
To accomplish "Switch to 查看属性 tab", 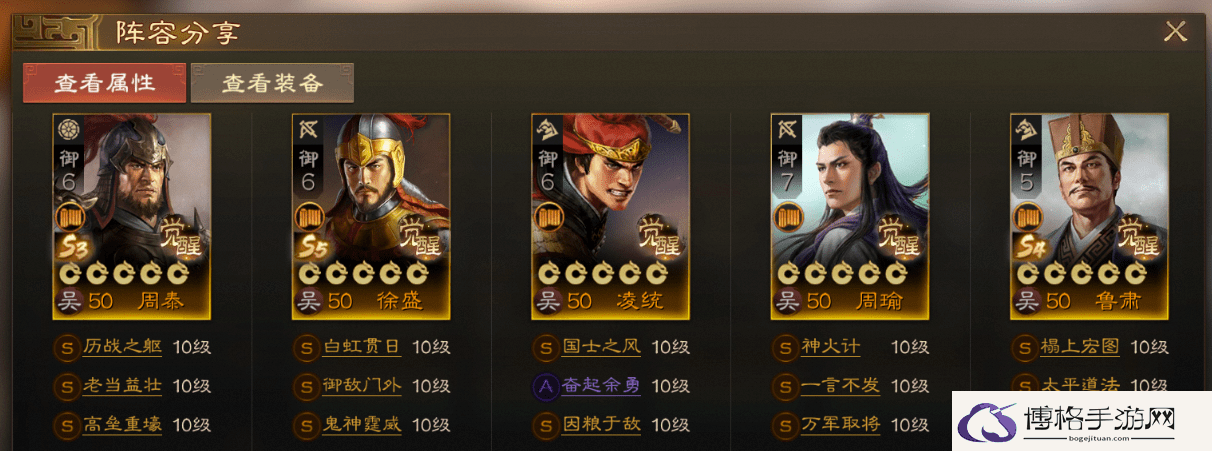I will click(x=105, y=83).
